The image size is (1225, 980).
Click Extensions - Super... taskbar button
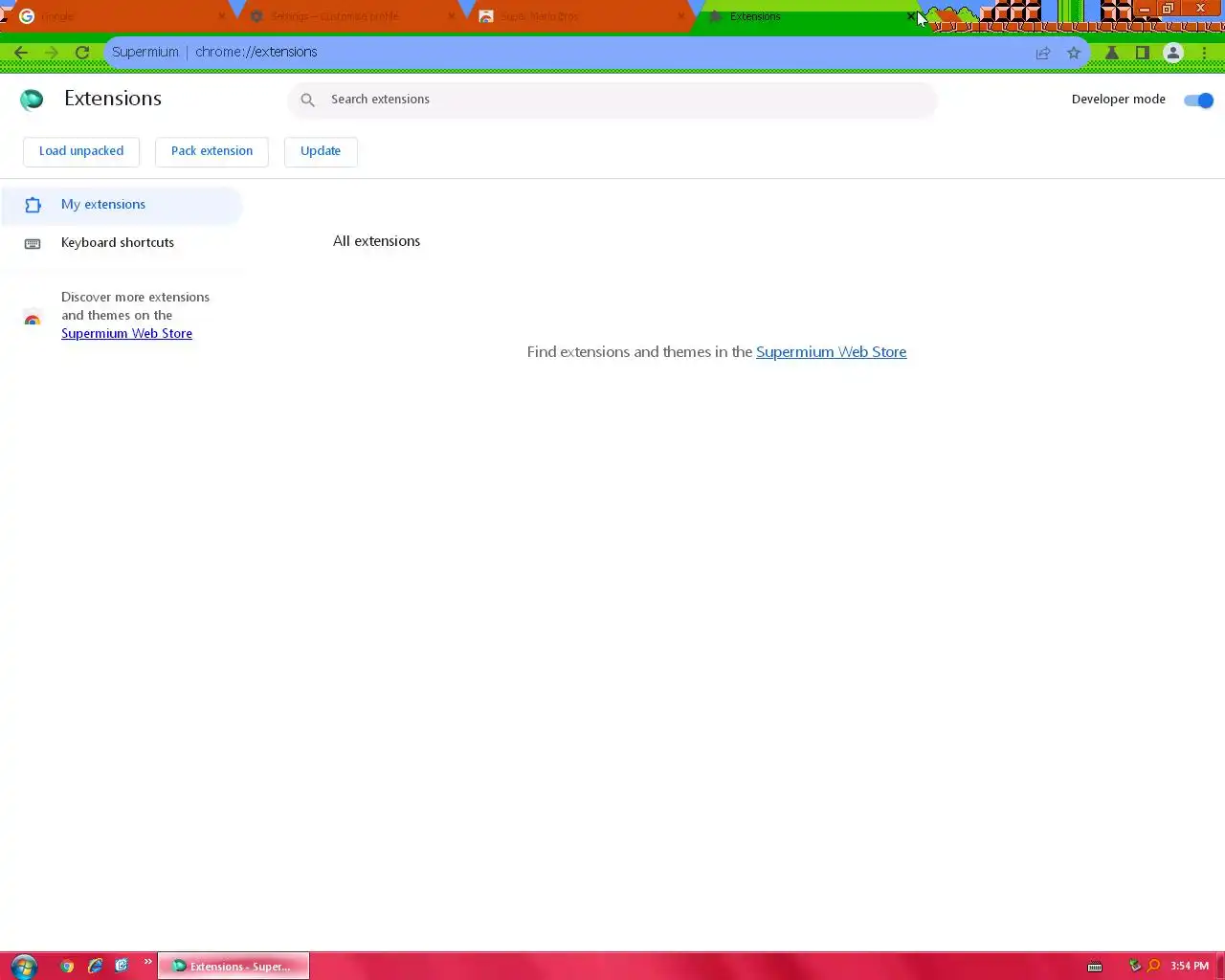(x=234, y=966)
